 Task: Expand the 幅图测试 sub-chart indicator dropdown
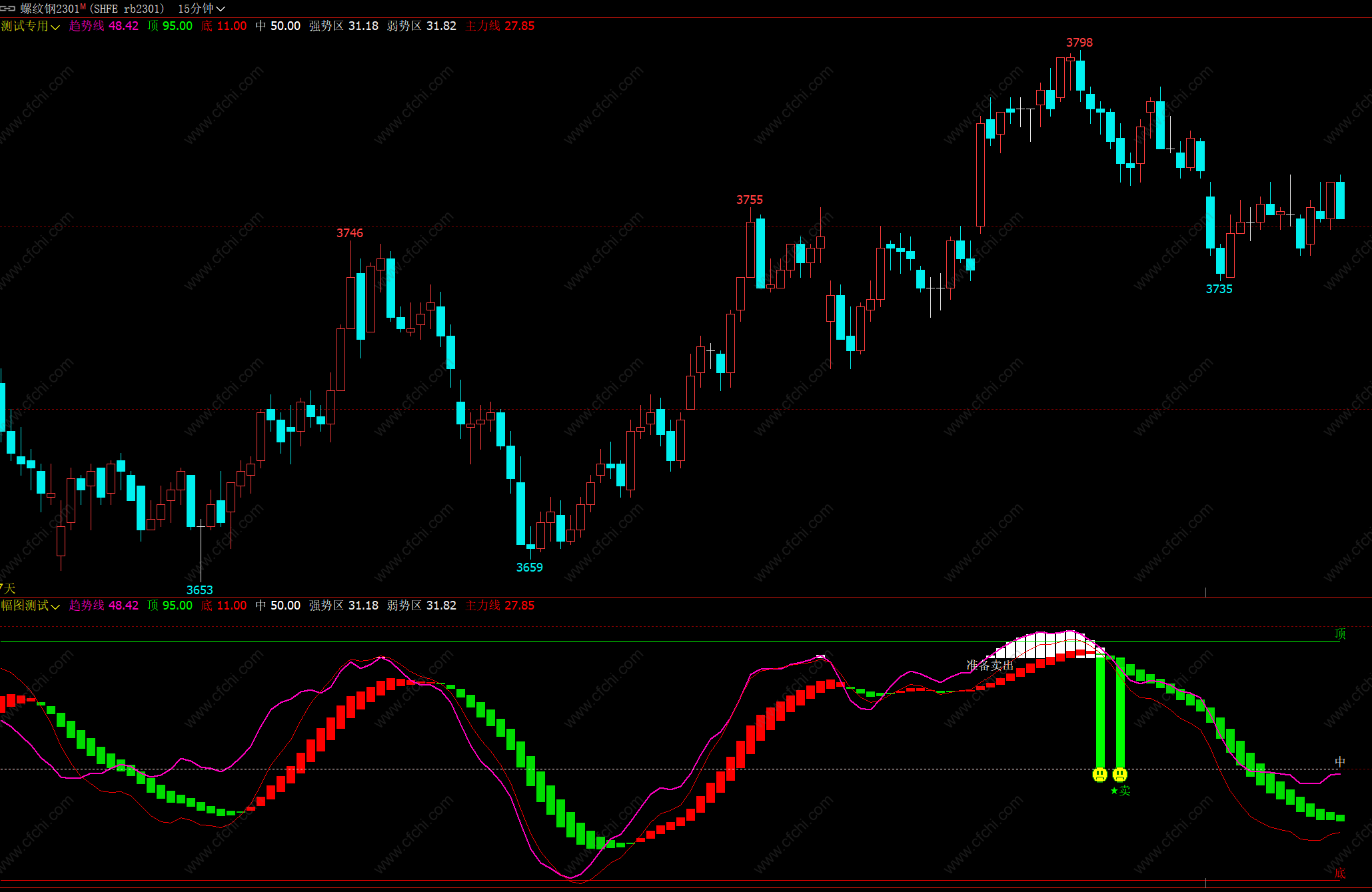coord(30,606)
